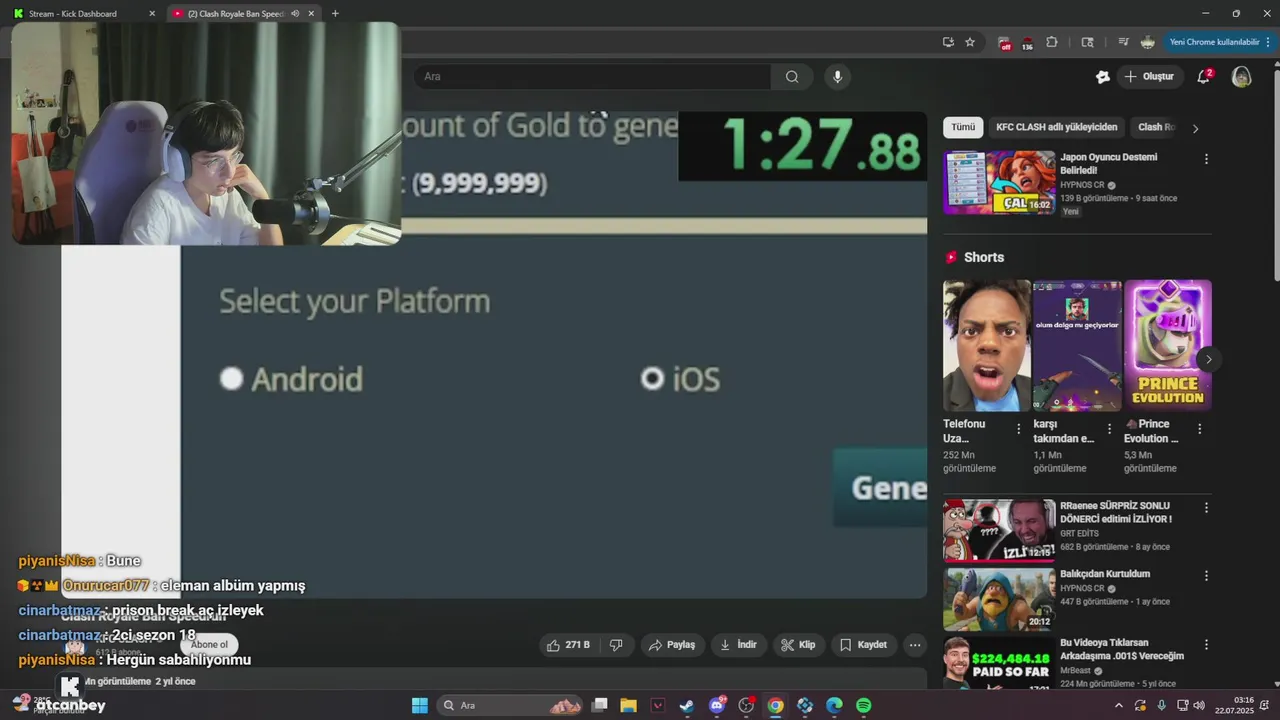The height and width of the screenshot is (720, 1280).
Task: Open the Chrome profile avatar
Action: tap(1147, 42)
